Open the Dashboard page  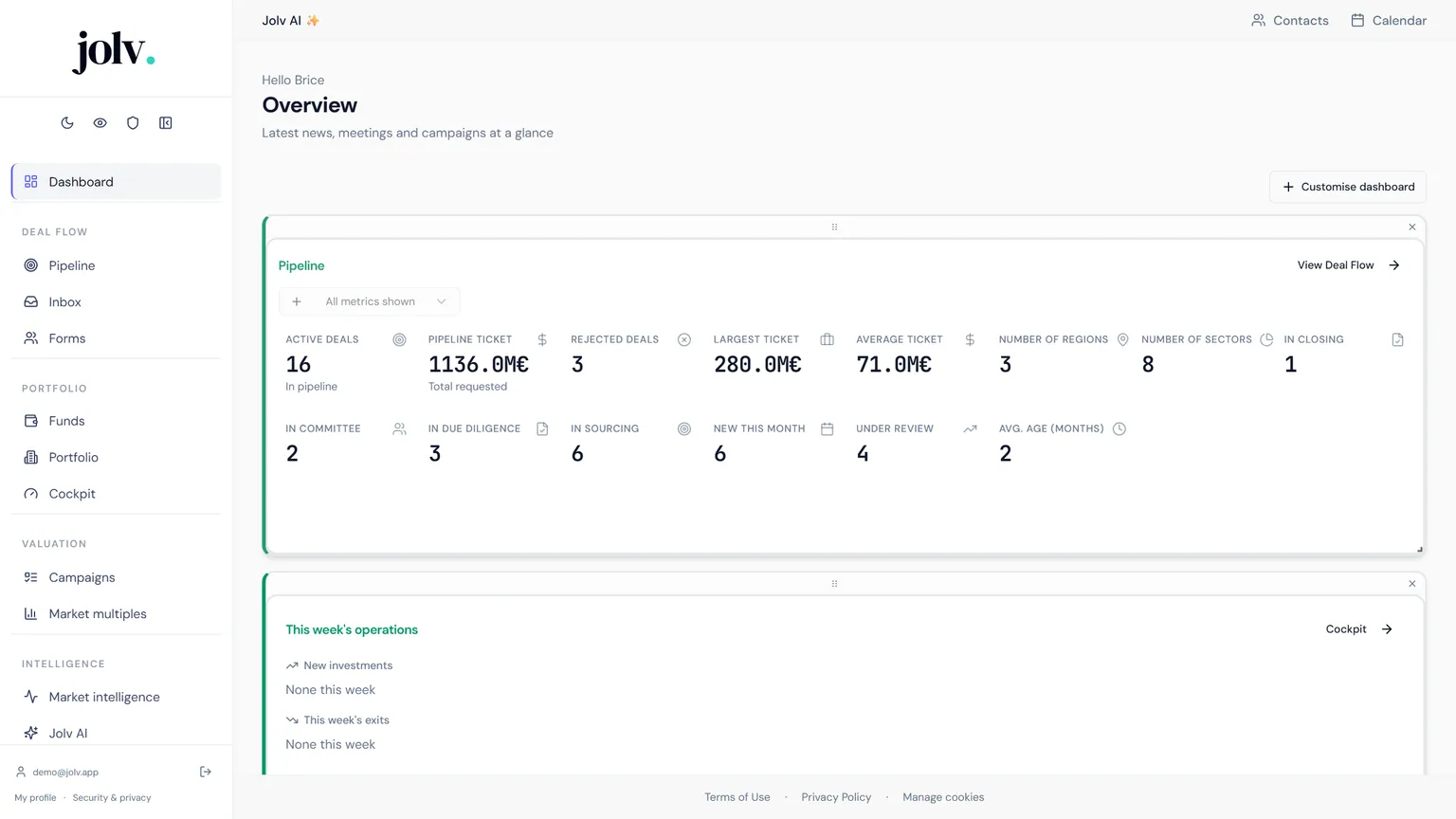point(116,182)
